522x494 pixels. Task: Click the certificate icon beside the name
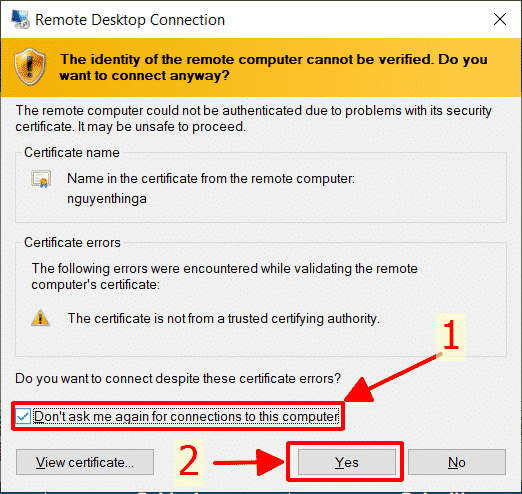point(41,179)
